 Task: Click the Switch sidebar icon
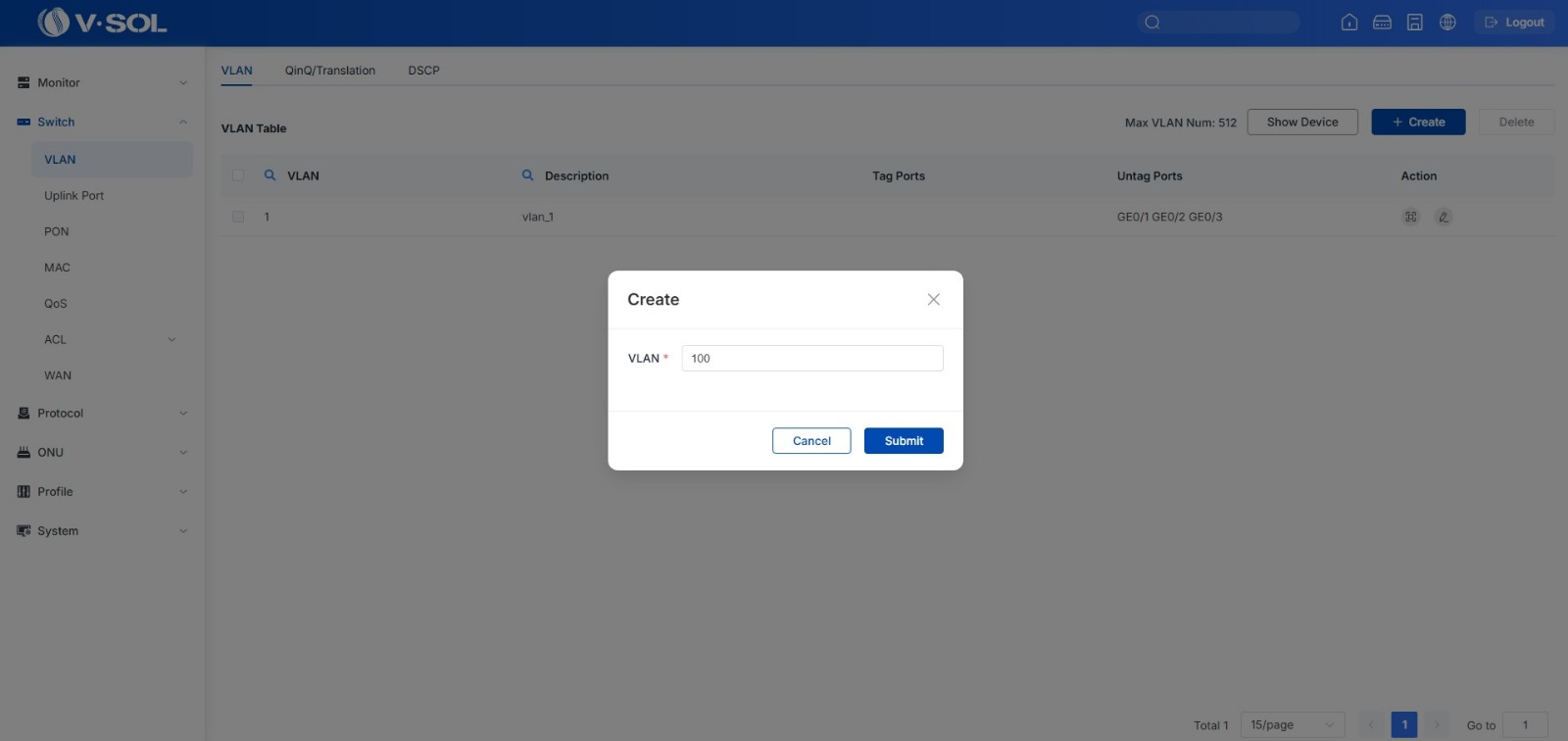(x=24, y=123)
